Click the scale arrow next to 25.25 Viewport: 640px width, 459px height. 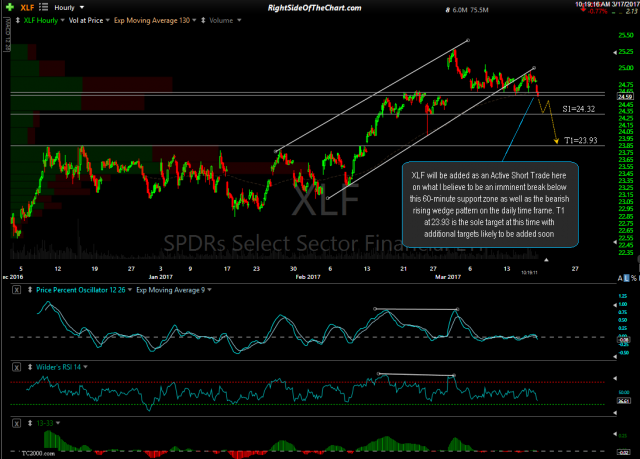point(615,53)
